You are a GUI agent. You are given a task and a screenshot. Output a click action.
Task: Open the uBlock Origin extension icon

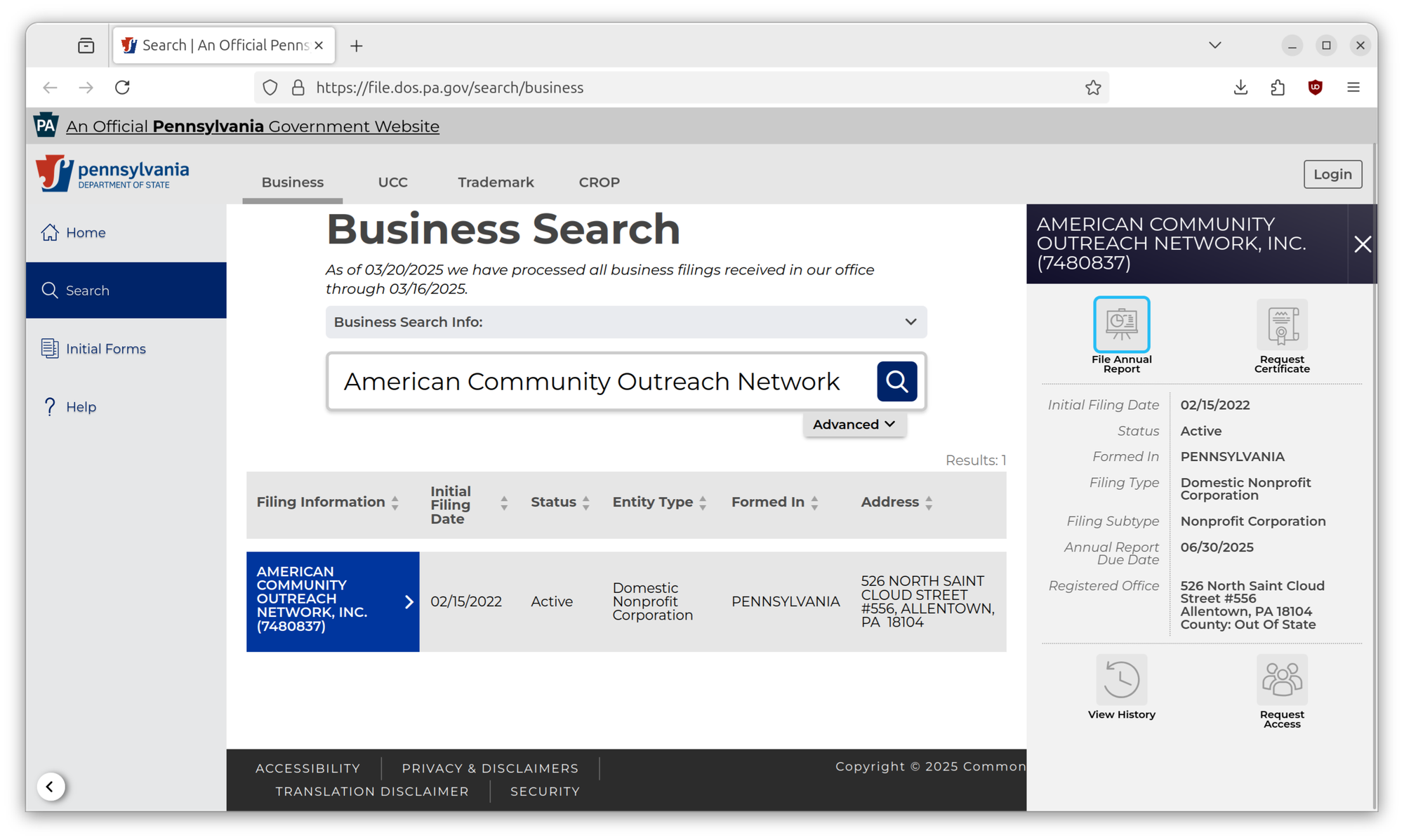pyautogui.click(x=1315, y=88)
